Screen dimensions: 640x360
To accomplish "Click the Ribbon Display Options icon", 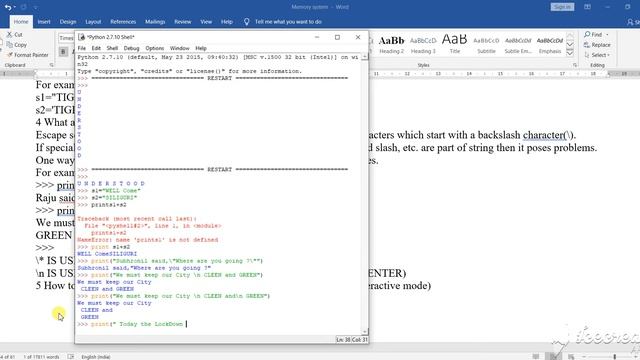I will click(587, 7).
